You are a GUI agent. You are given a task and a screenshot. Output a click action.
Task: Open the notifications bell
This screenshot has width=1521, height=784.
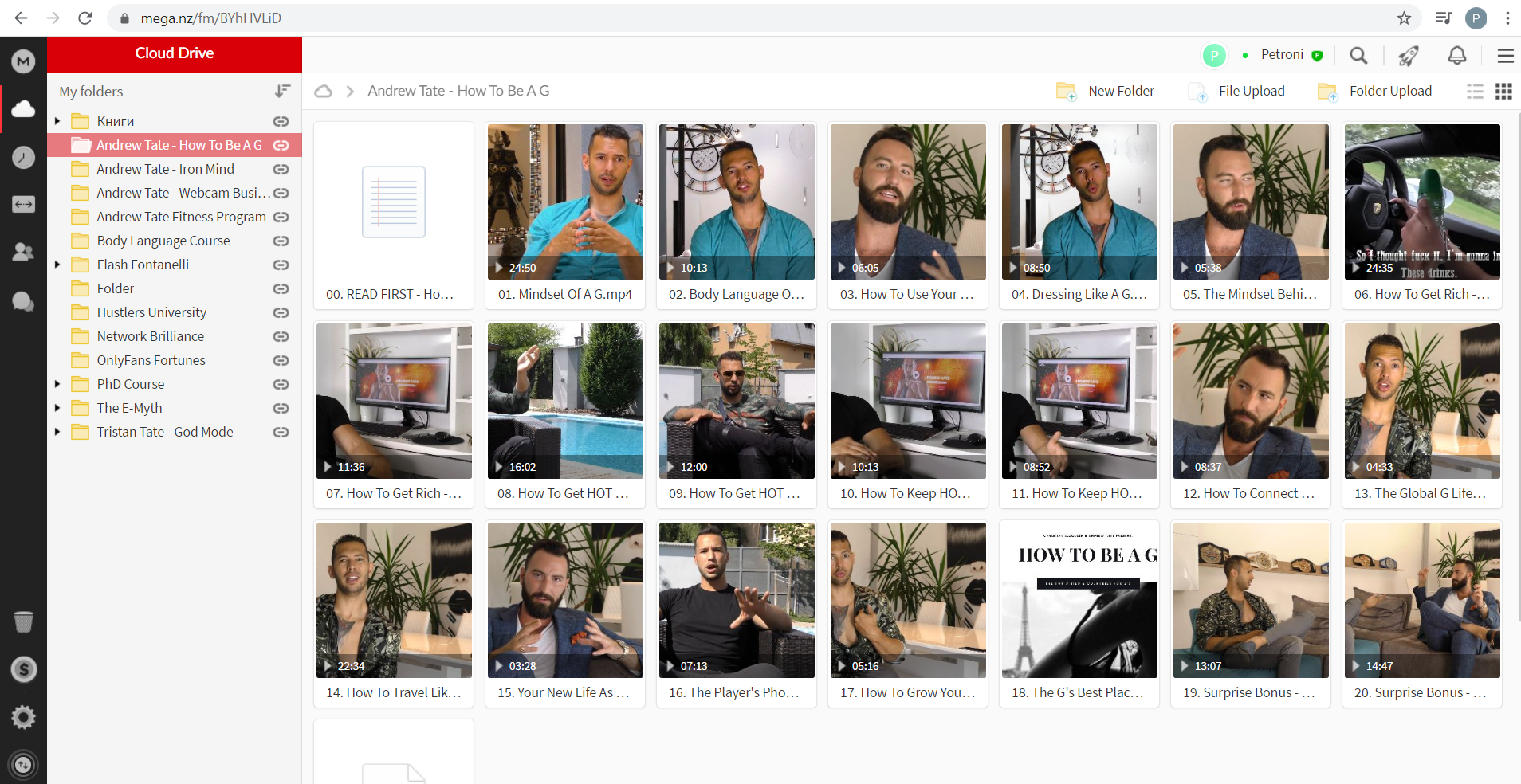[1456, 55]
